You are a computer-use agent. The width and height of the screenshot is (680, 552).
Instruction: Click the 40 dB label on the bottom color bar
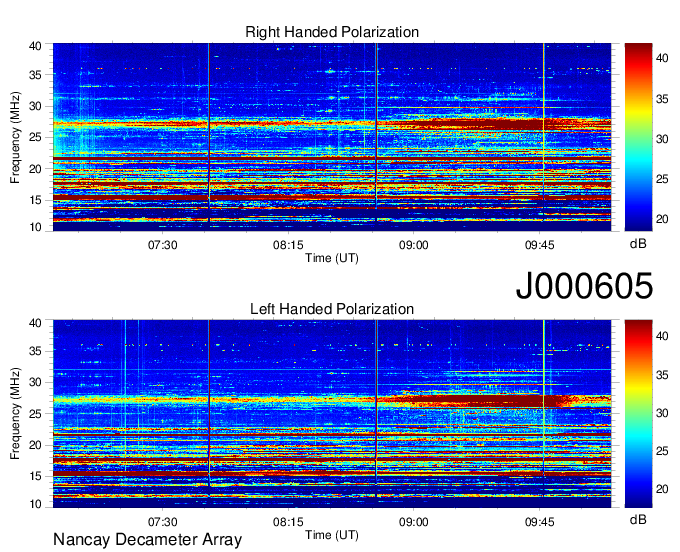tap(662, 336)
